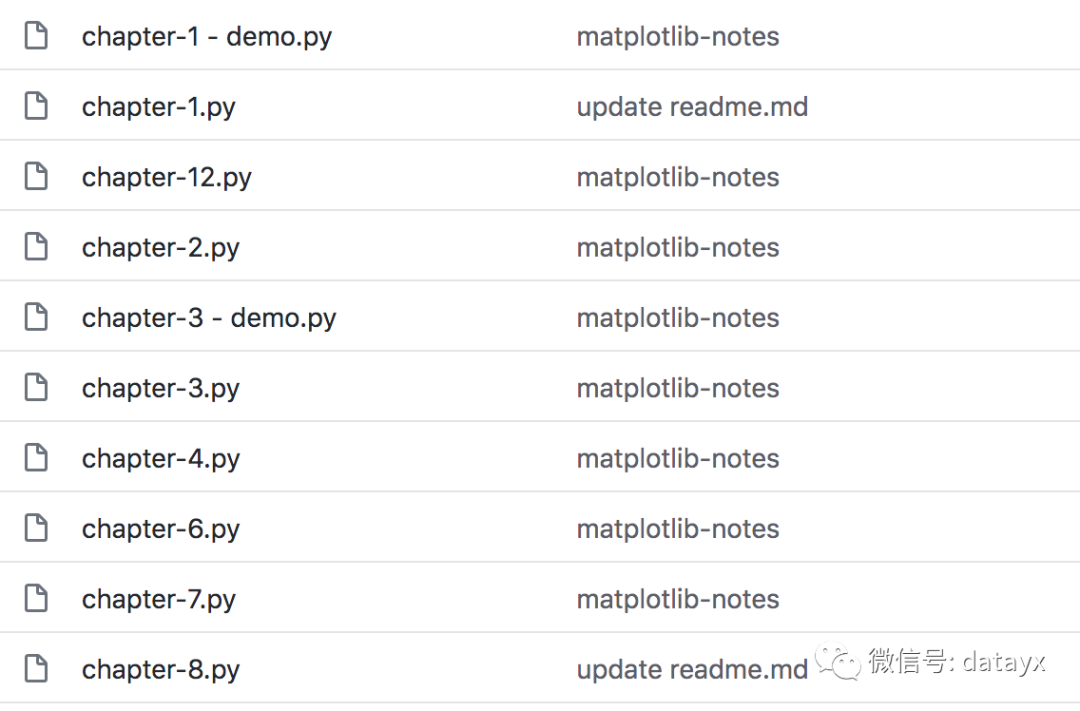Select file icon for chapter-4.py
The image size is (1080, 711).
pyautogui.click(x=36, y=457)
